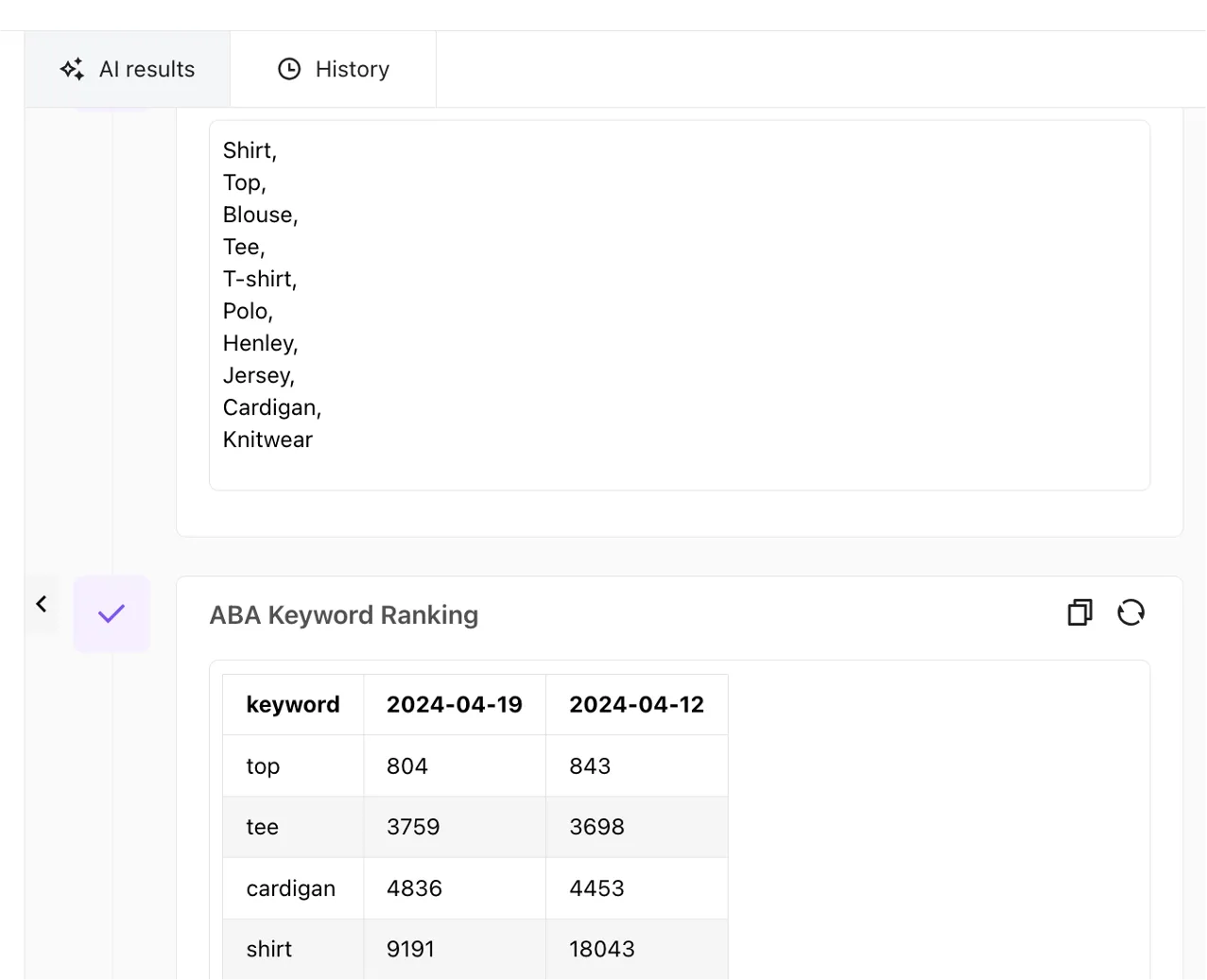Image resolution: width=1207 pixels, height=980 pixels.
Task: Select the 'shirt' keyword row cell
Action: 269,949
